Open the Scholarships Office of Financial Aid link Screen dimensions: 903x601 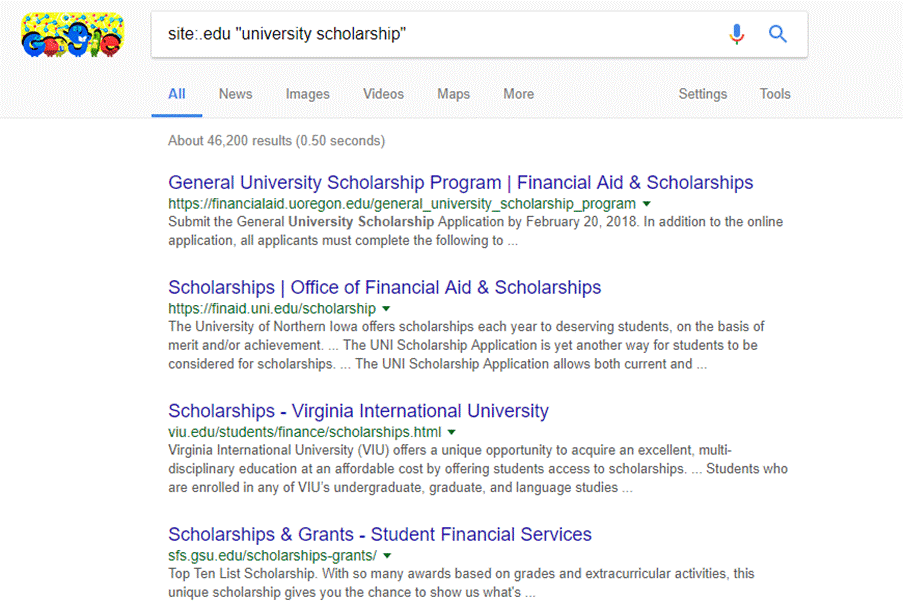[384, 288]
